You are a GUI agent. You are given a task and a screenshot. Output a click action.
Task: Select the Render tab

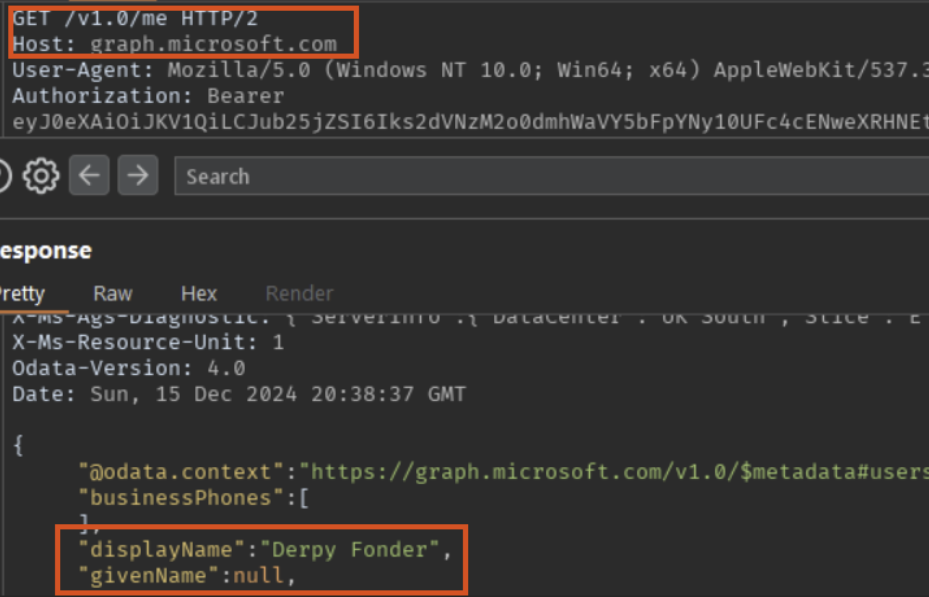(299, 294)
